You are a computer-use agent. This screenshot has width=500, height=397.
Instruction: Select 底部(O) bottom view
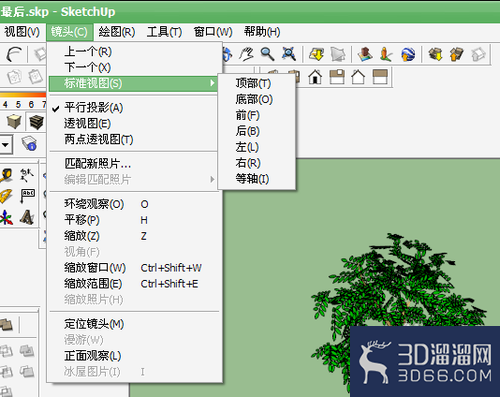point(257,99)
